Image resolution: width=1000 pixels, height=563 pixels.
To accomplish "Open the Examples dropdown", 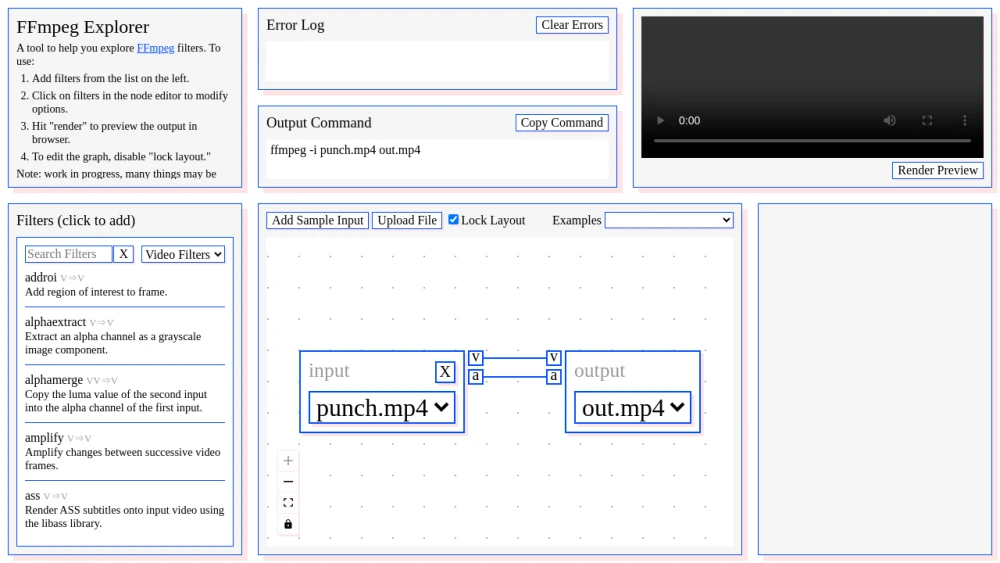I will click(x=669, y=220).
